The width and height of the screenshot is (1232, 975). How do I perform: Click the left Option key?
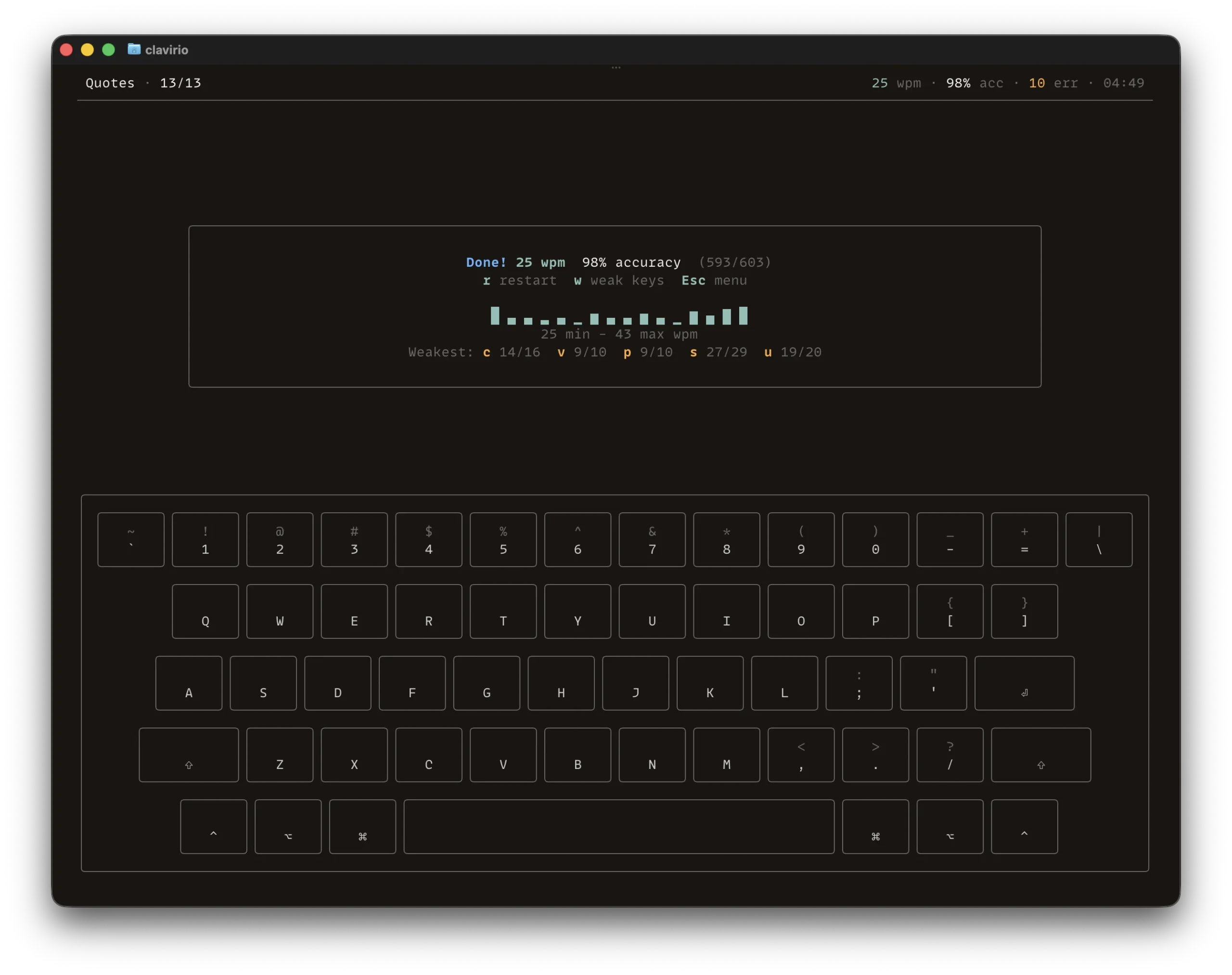pos(288,827)
